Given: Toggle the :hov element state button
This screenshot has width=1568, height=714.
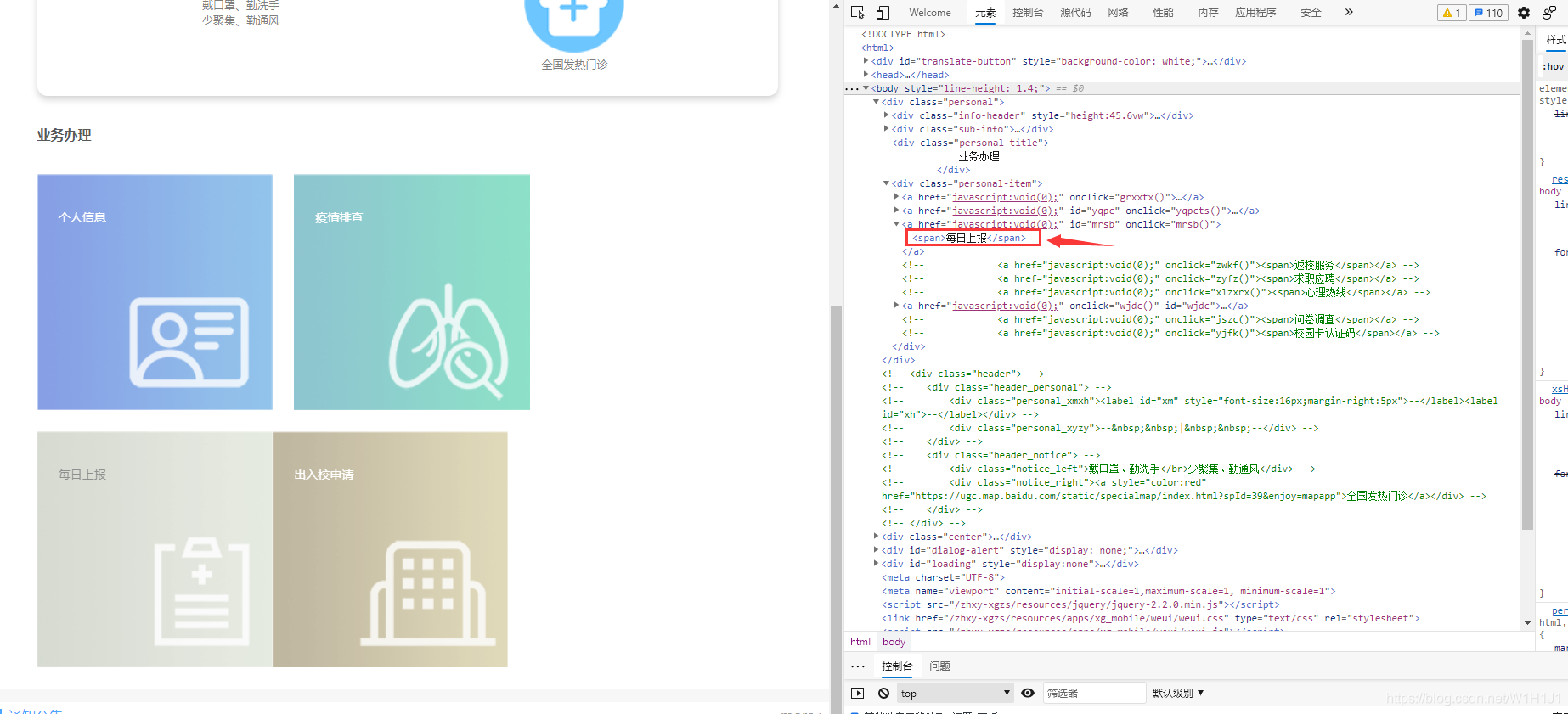Looking at the screenshot, I should pos(1554,66).
